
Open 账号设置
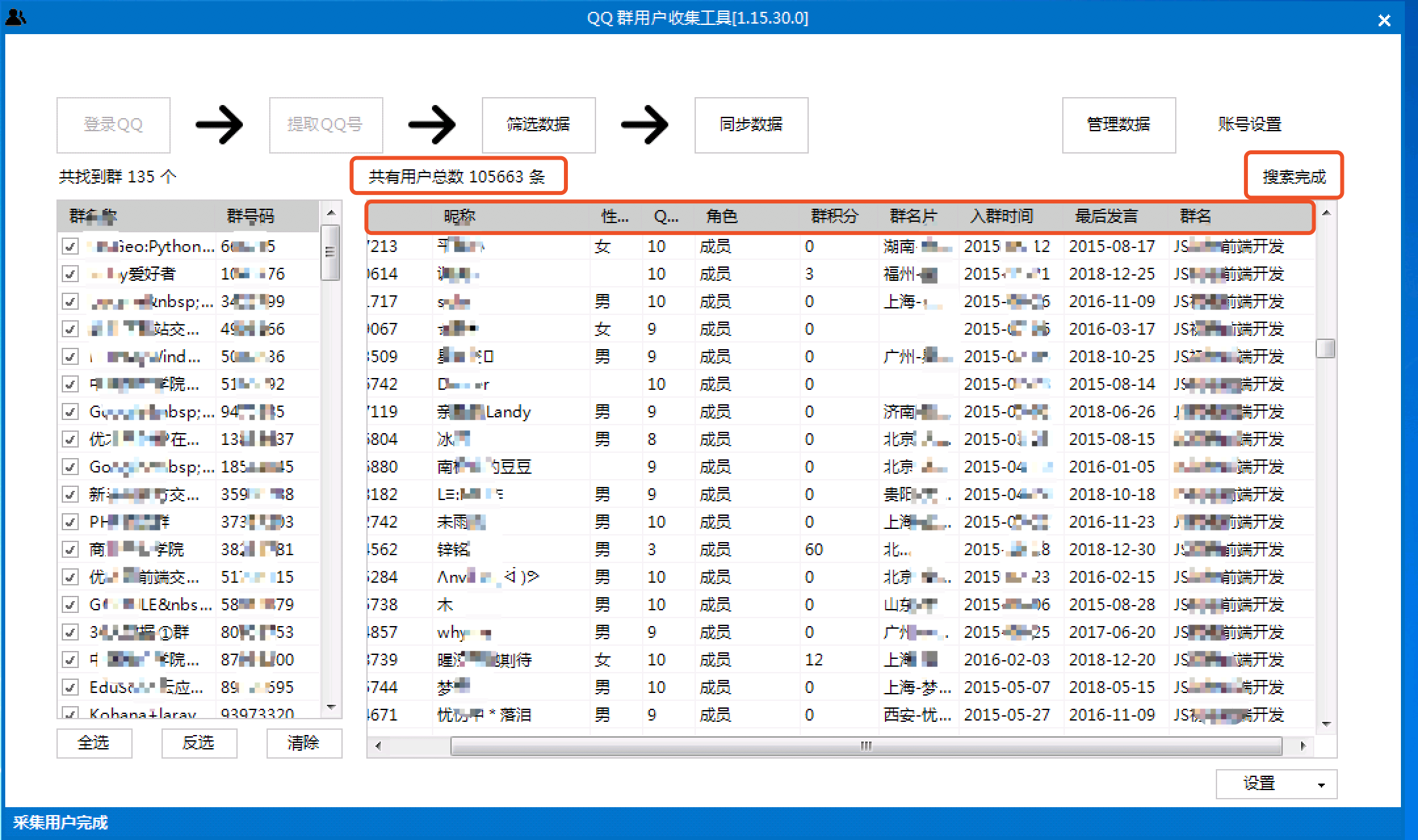point(1249,125)
